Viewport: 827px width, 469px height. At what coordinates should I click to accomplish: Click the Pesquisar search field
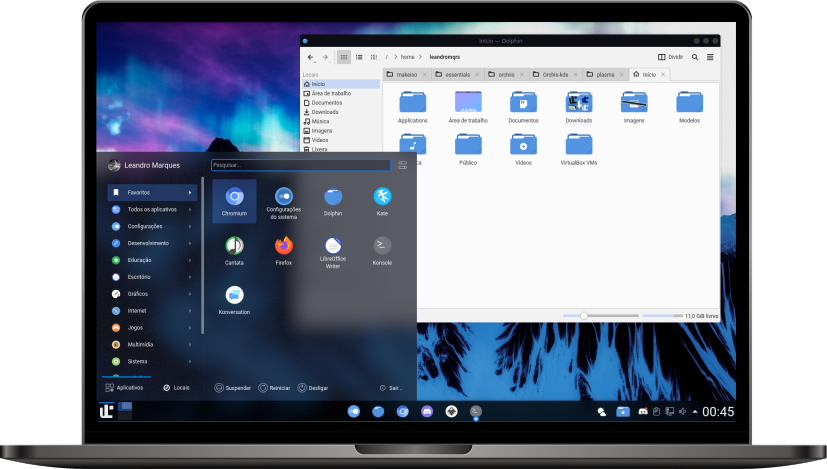tap(301, 165)
